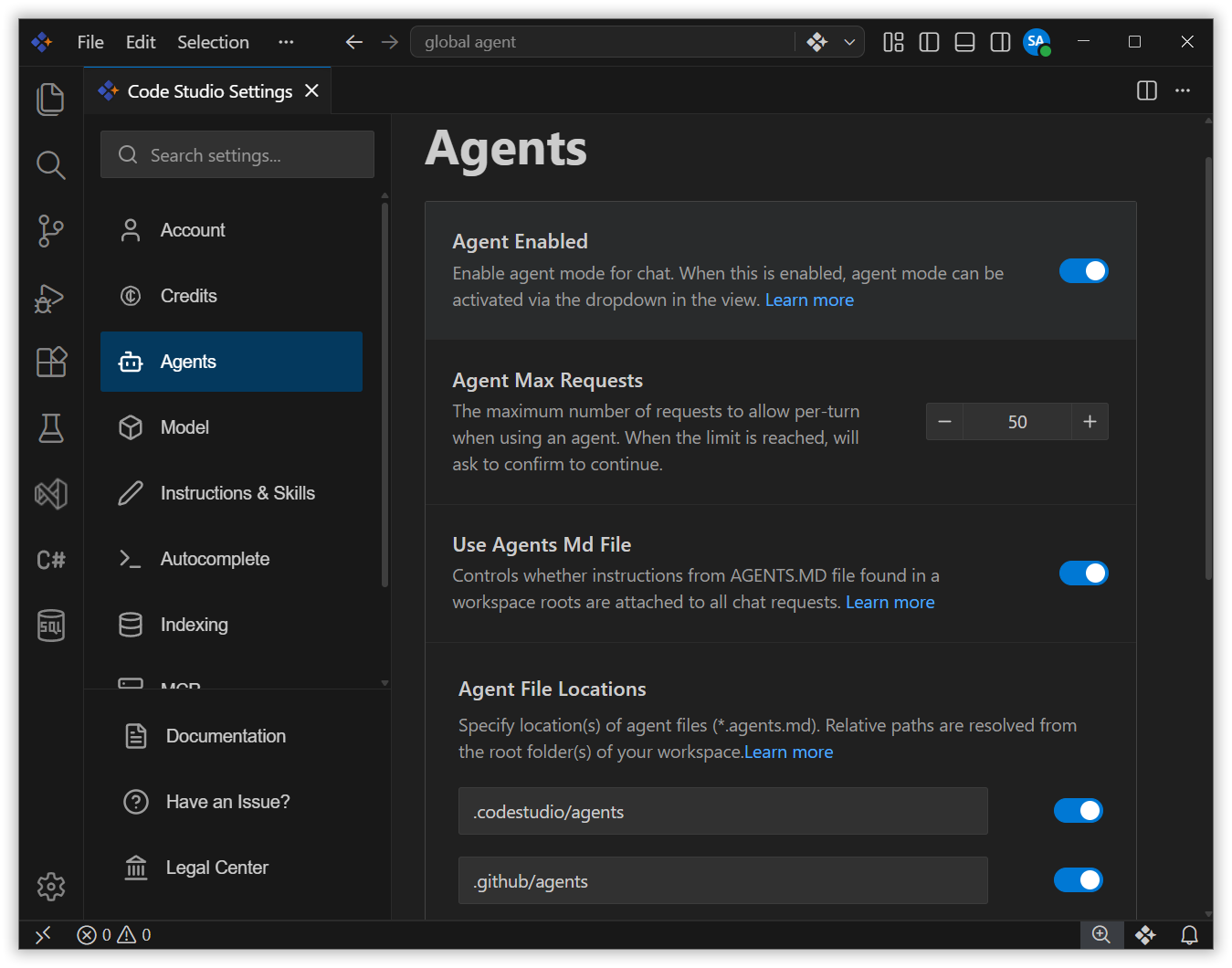Open the account avatar SA
The width and height of the screenshot is (1232, 968).
[x=1037, y=42]
